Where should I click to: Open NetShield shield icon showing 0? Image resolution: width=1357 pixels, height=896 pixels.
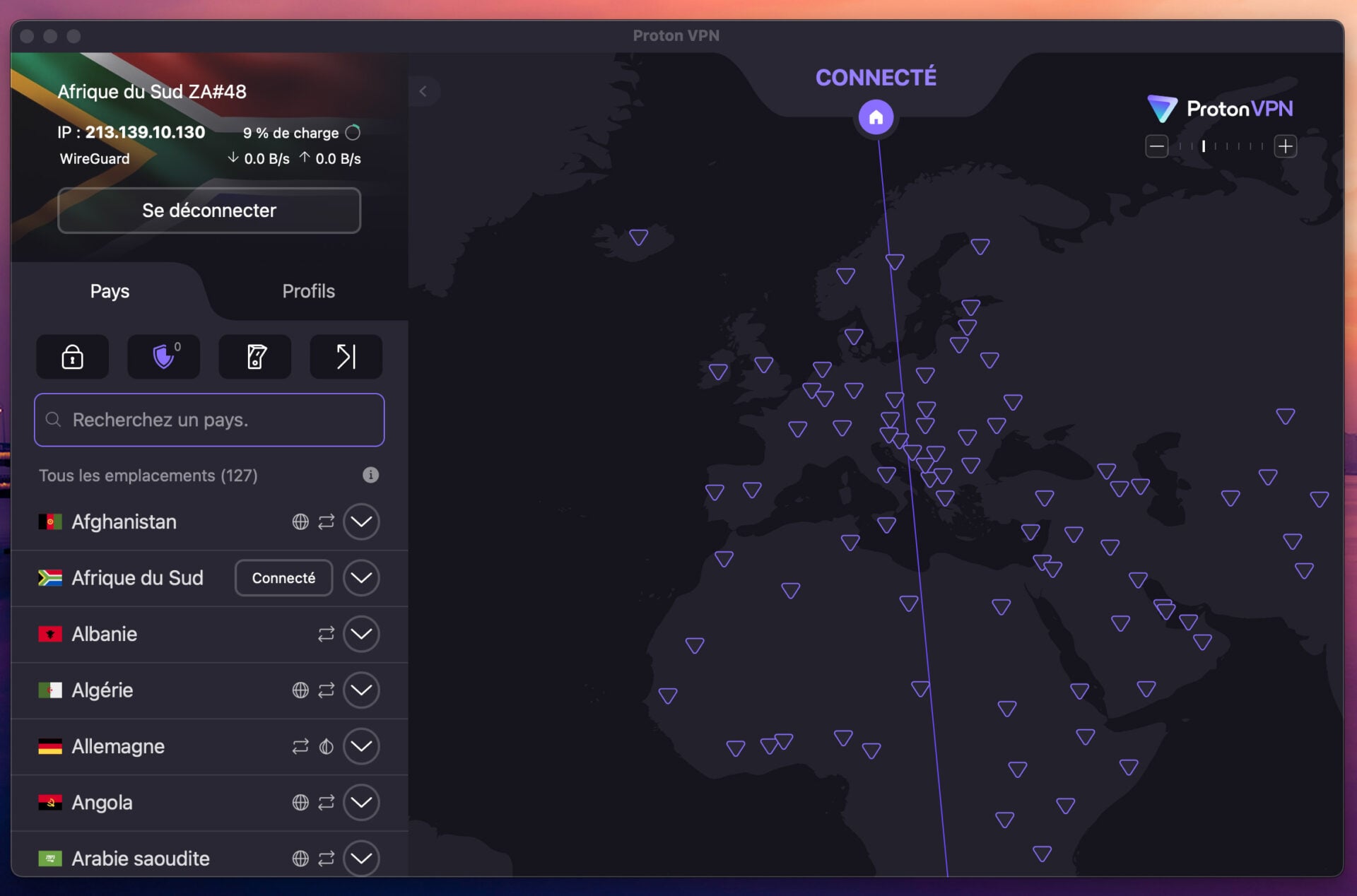coord(163,357)
